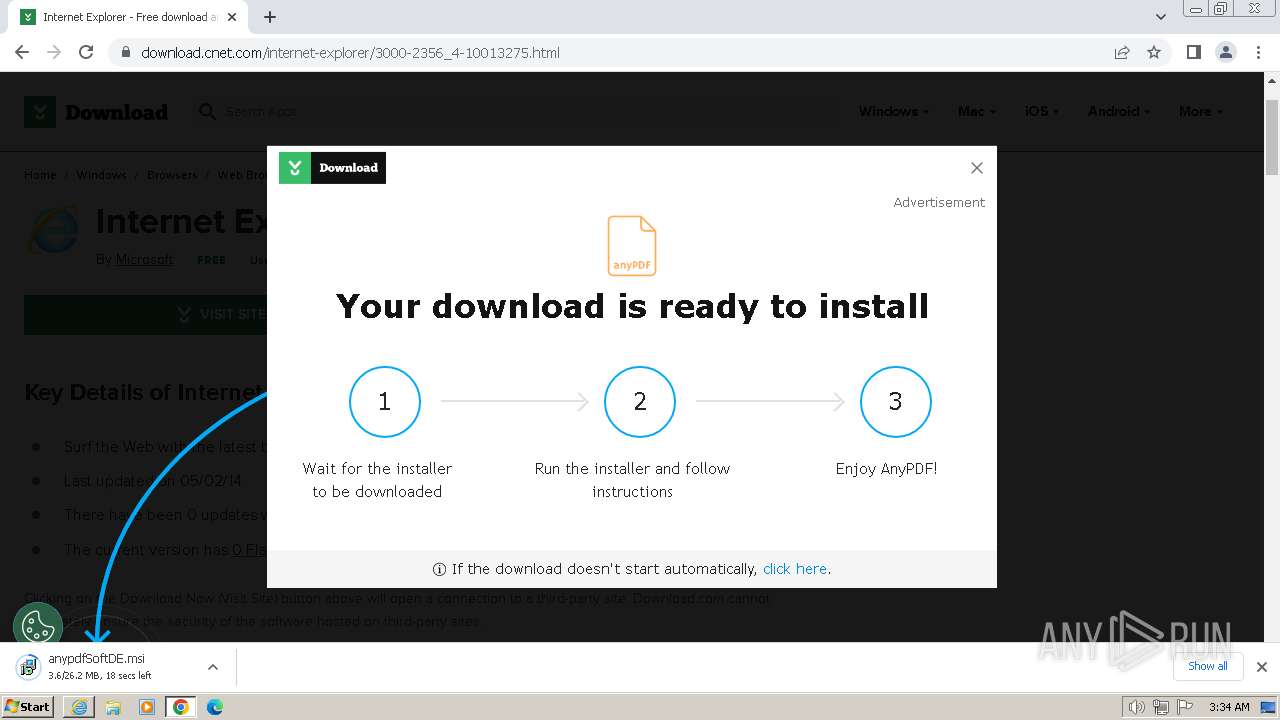Open Browsers breadcrumb link

172,175
